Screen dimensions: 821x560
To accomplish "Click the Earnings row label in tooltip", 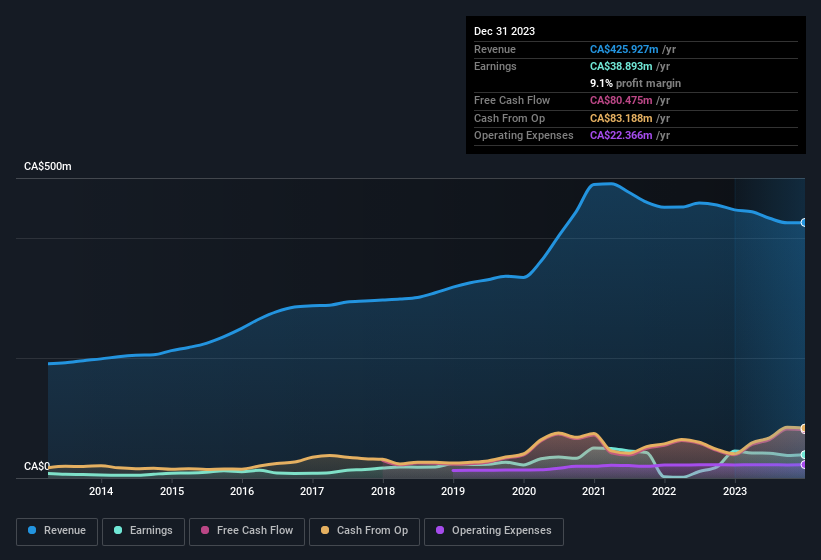I will coord(495,66).
